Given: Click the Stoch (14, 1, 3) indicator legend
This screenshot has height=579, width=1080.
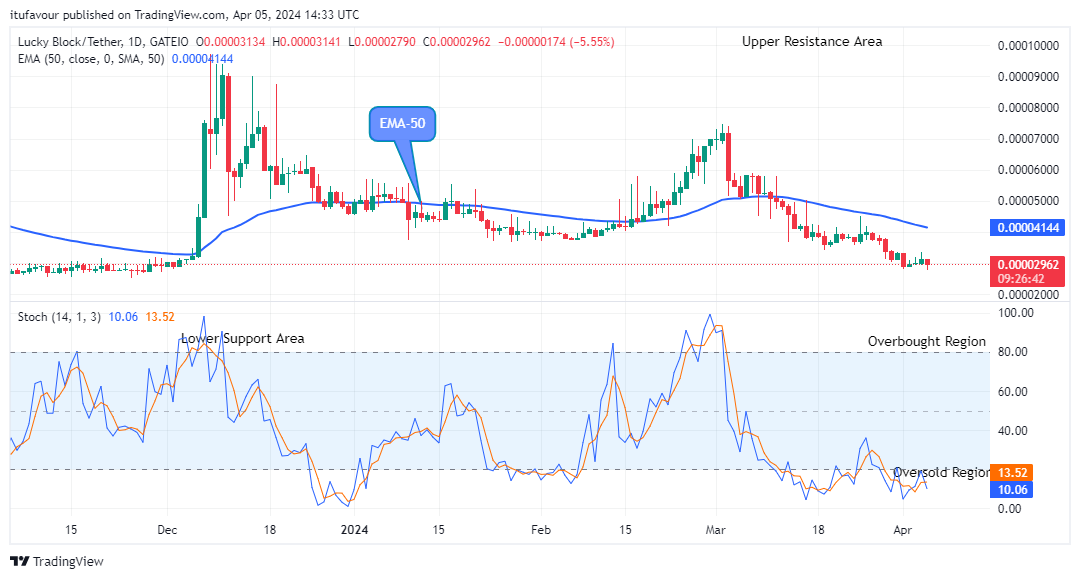Looking at the screenshot, I should [59, 317].
